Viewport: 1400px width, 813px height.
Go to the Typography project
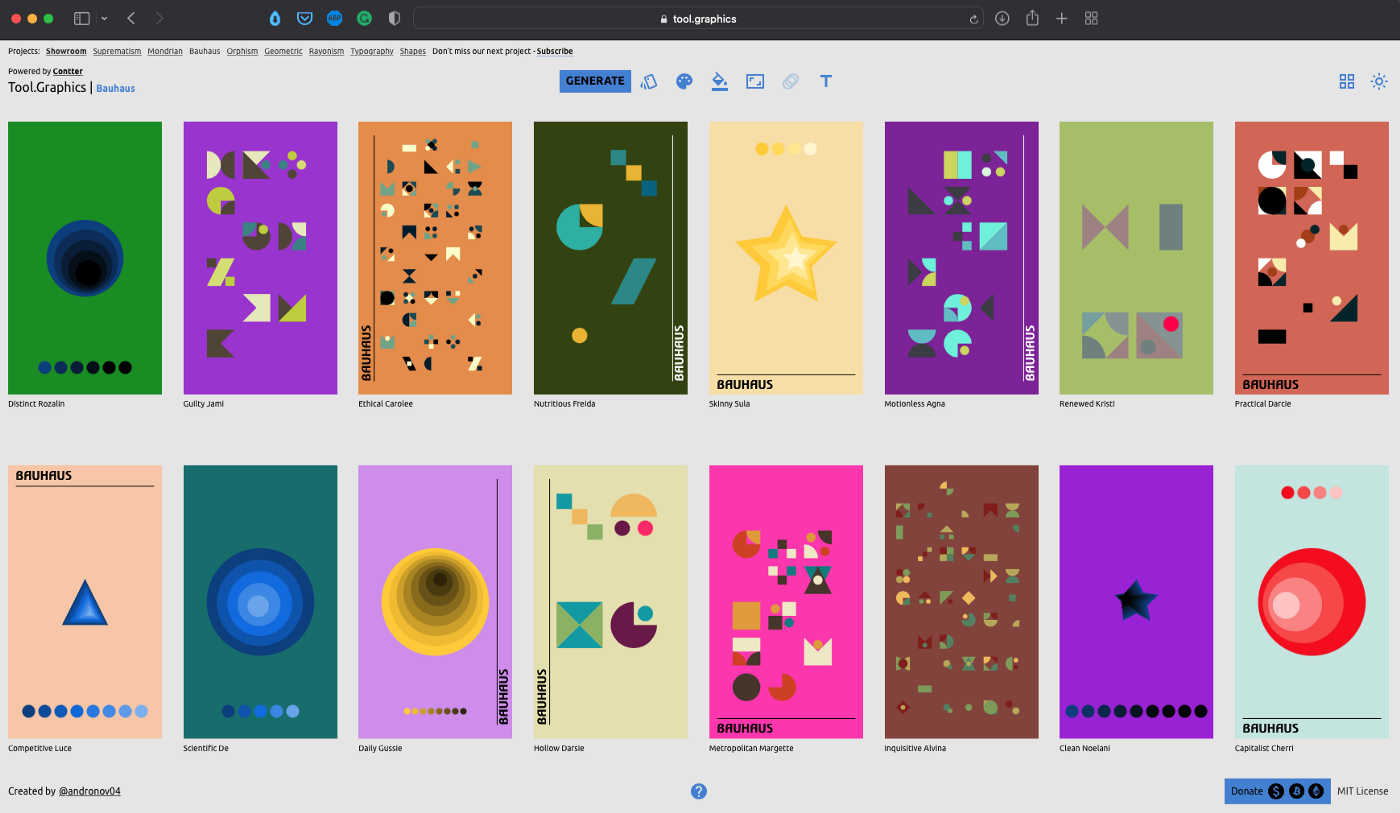pos(371,51)
